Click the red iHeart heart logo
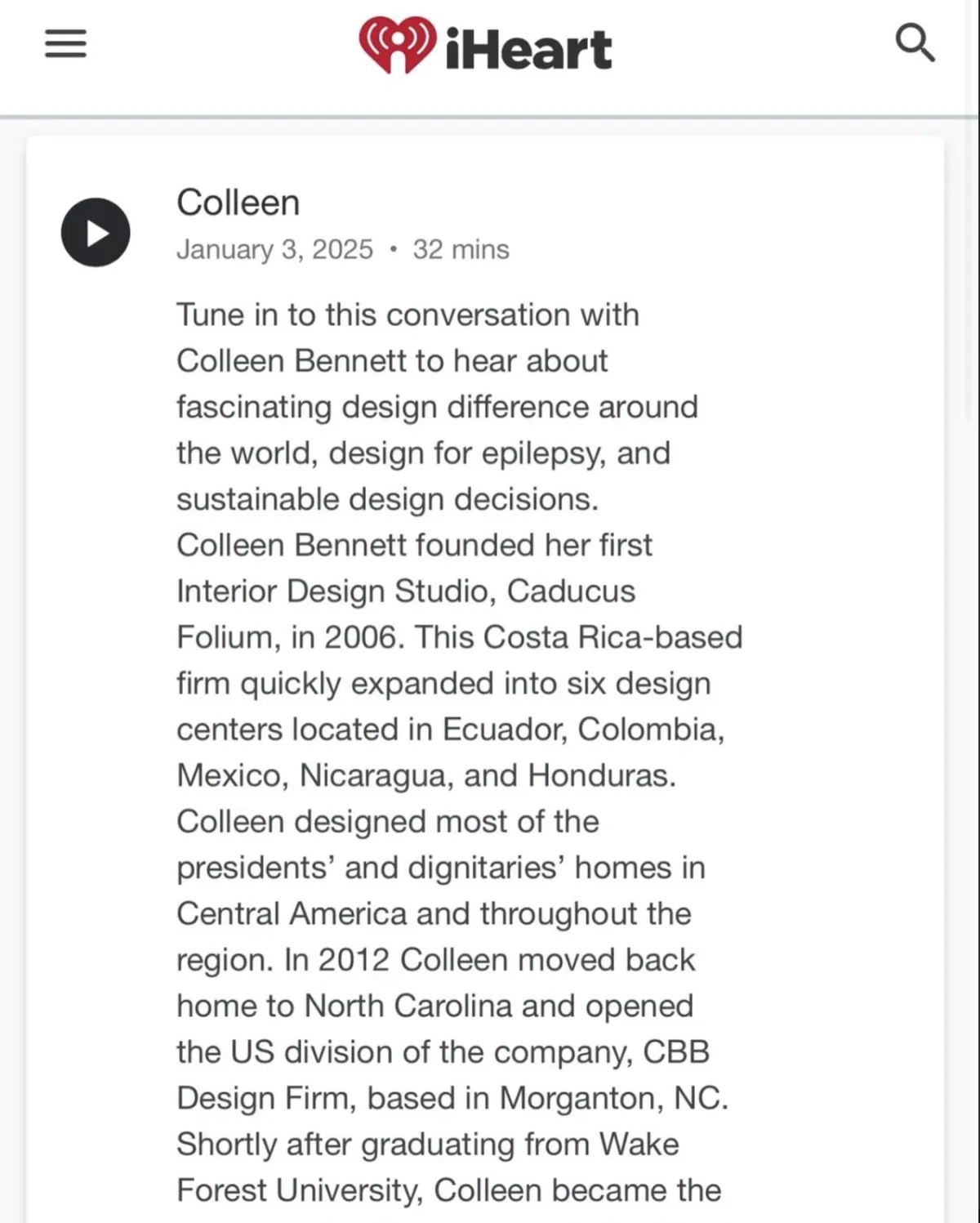The width and height of the screenshot is (980, 1223). 397,45
